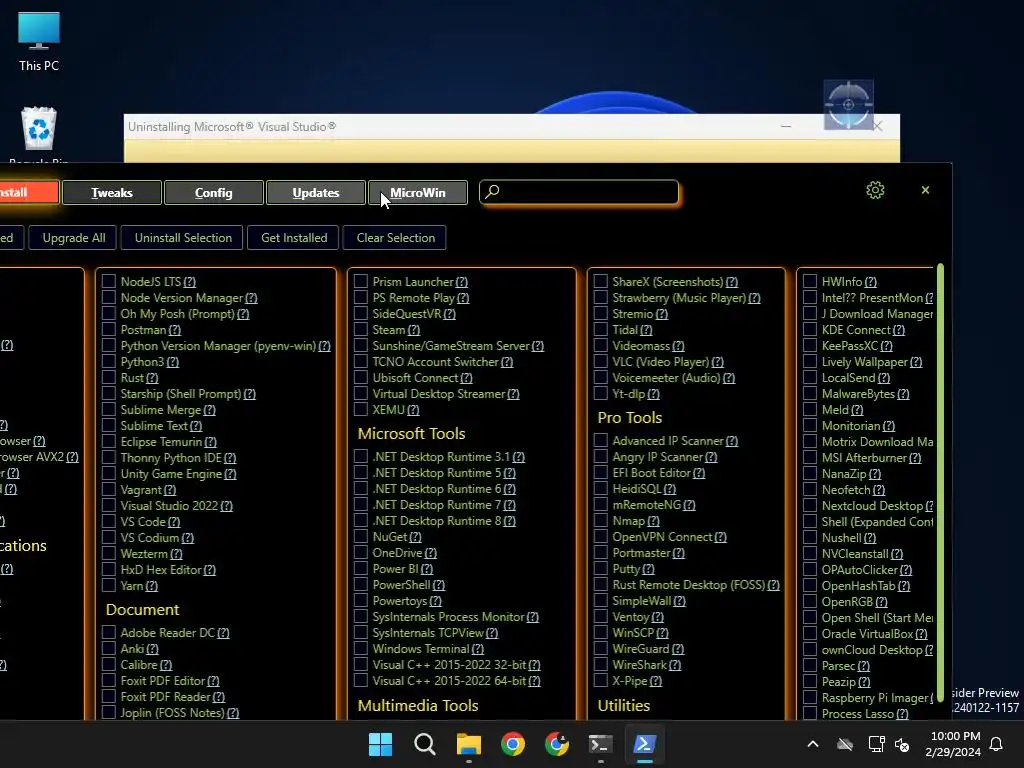Open the help link next to Python3

click(x=172, y=362)
